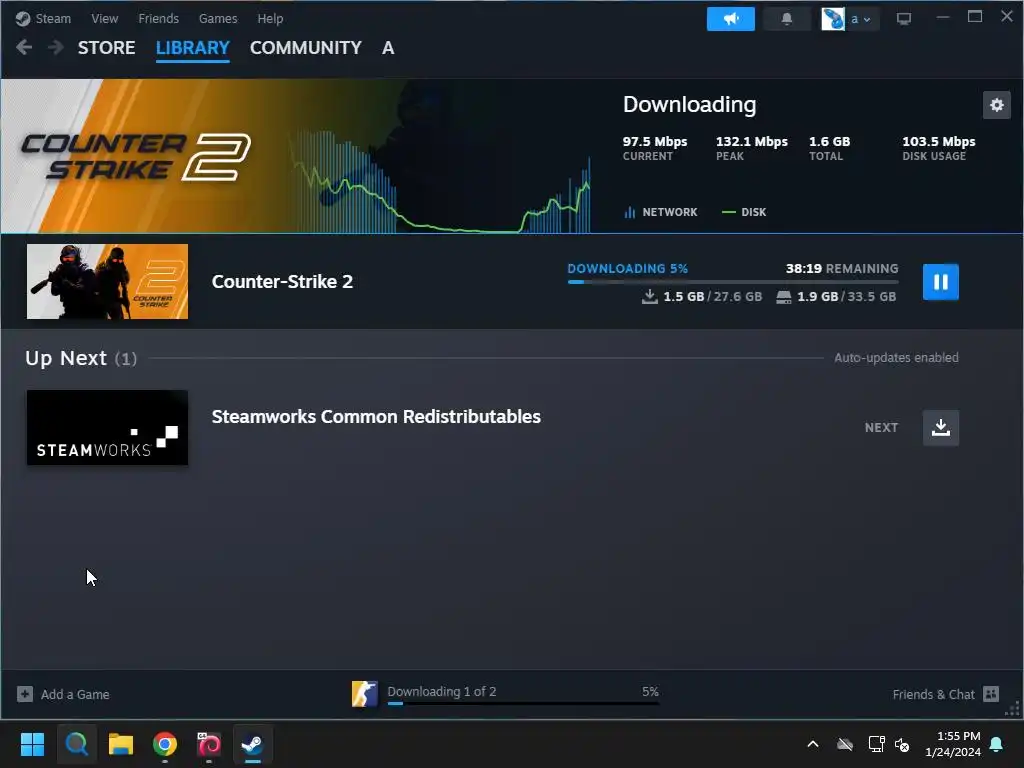Open Google Chrome from taskbar
The width and height of the screenshot is (1024, 768).
tap(165, 744)
